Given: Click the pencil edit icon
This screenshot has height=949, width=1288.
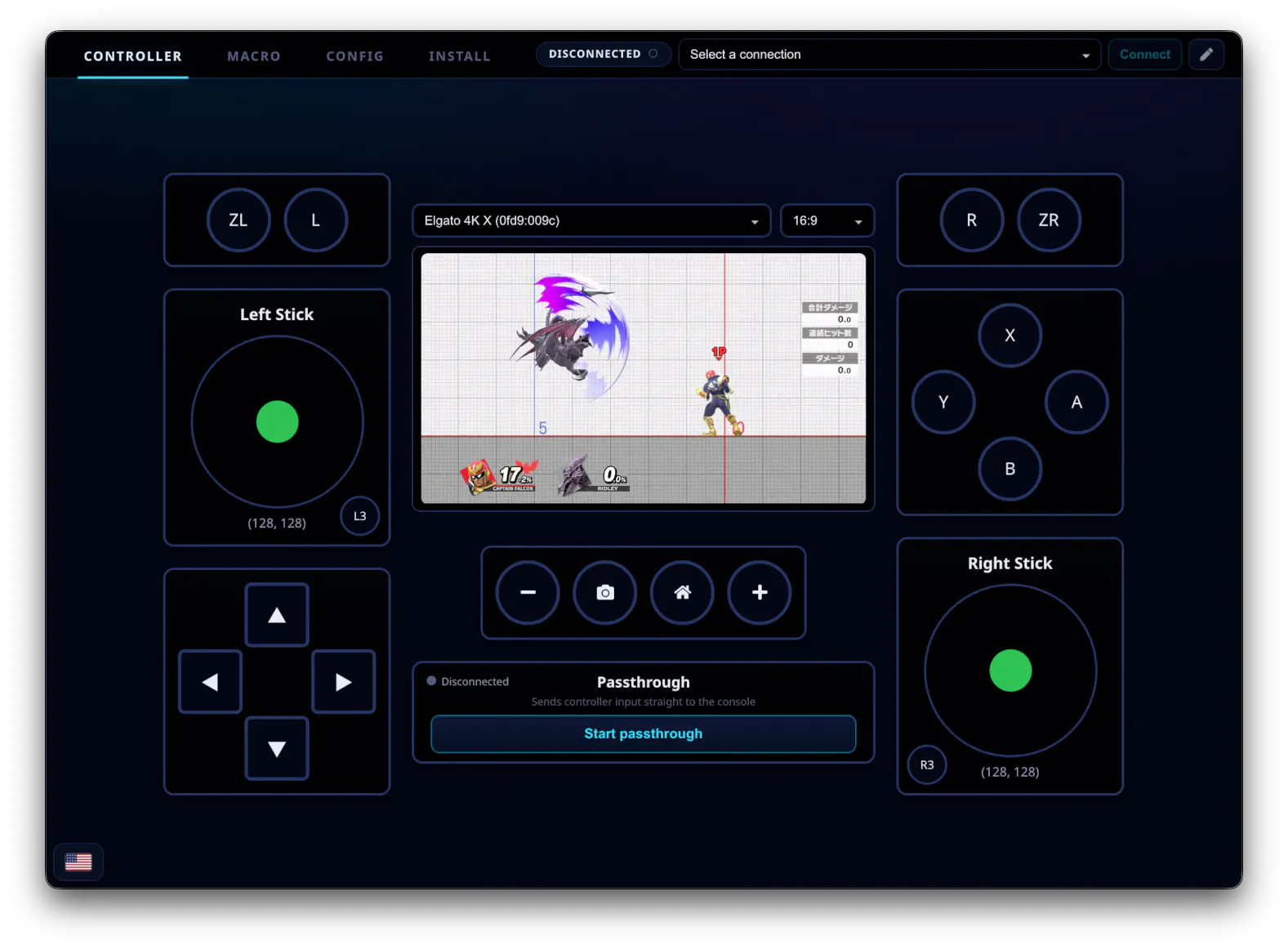Looking at the screenshot, I should point(1206,55).
